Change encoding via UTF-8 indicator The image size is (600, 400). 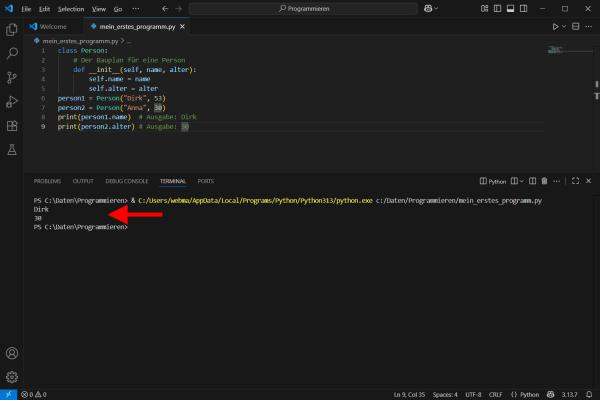coord(473,395)
